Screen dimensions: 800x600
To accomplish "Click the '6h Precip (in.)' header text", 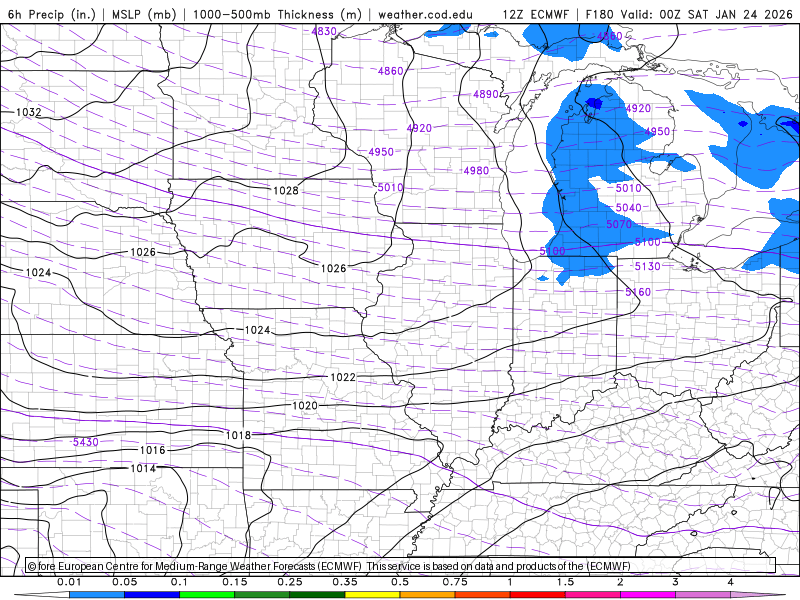I will tap(52, 14).
